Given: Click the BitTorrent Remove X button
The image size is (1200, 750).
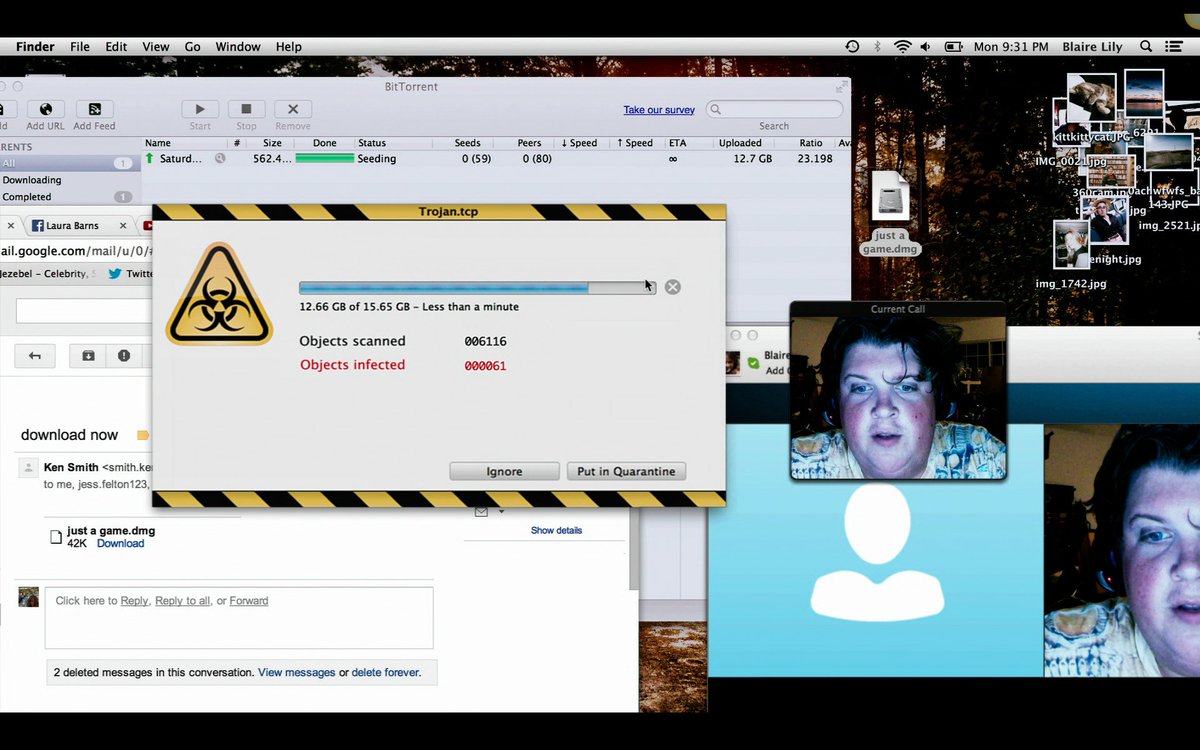Looking at the screenshot, I should tap(293, 109).
